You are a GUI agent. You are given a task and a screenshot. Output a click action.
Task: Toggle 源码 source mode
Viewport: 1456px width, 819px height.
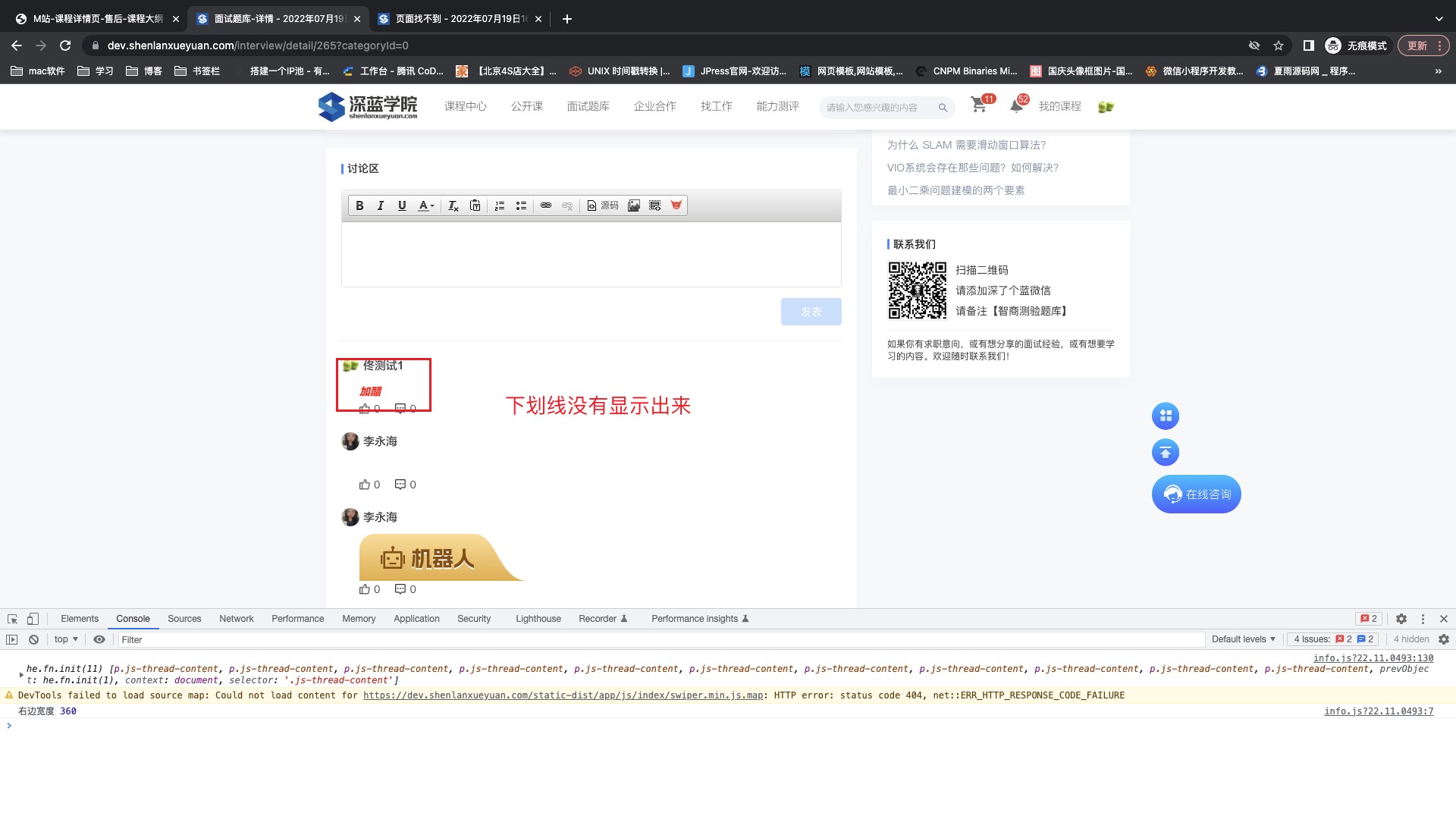click(x=603, y=206)
